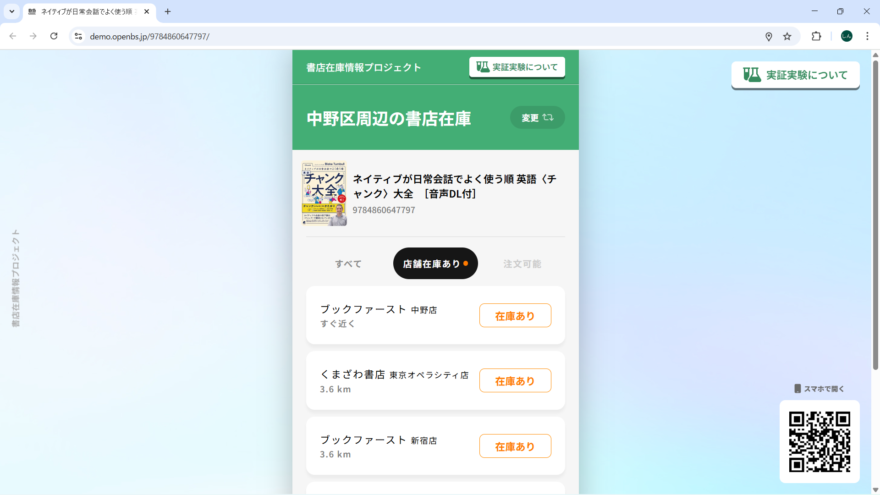Open Chrome's three-dot menu

(867, 36)
